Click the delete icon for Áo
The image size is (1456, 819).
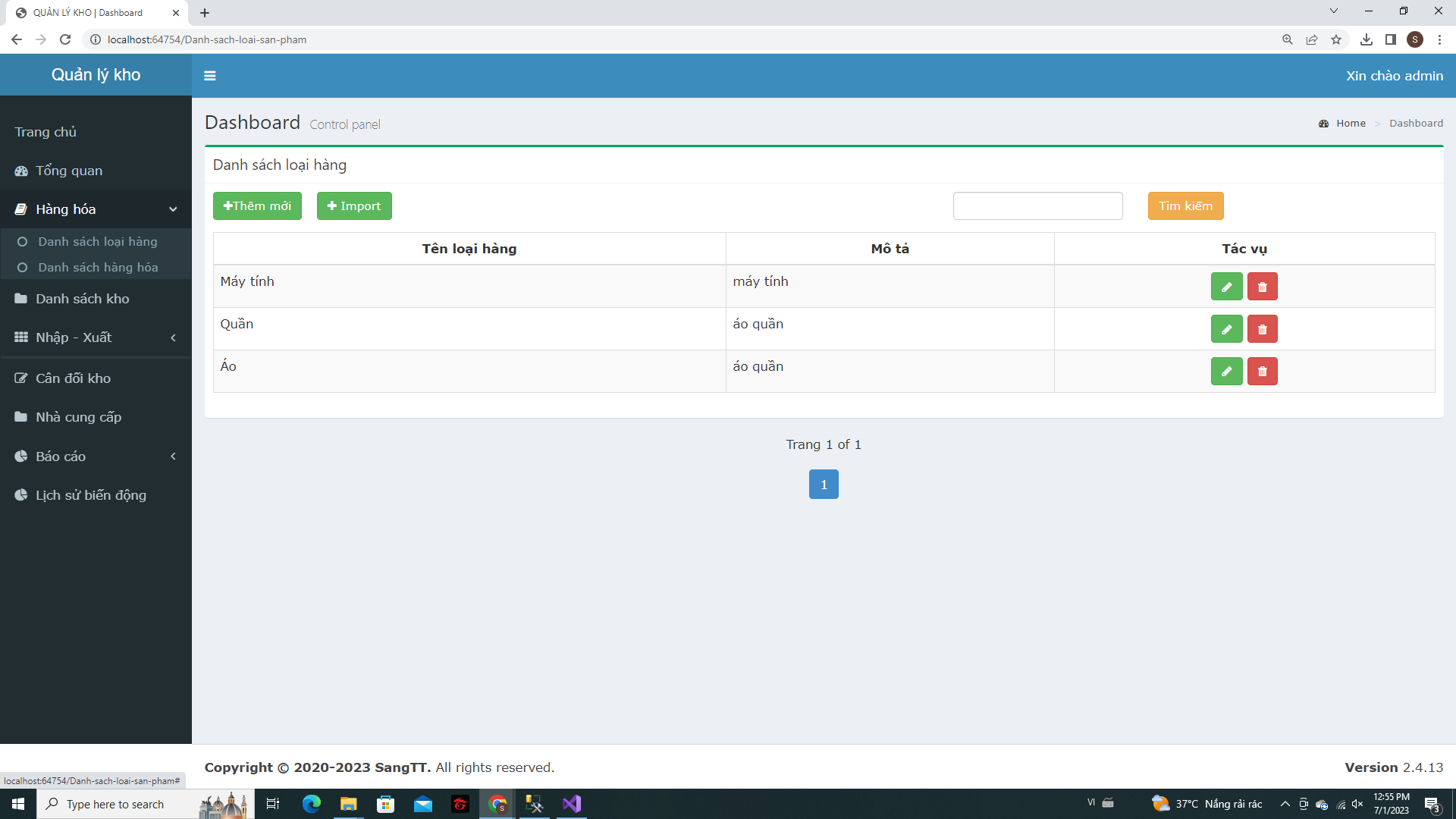point(1262,371)
